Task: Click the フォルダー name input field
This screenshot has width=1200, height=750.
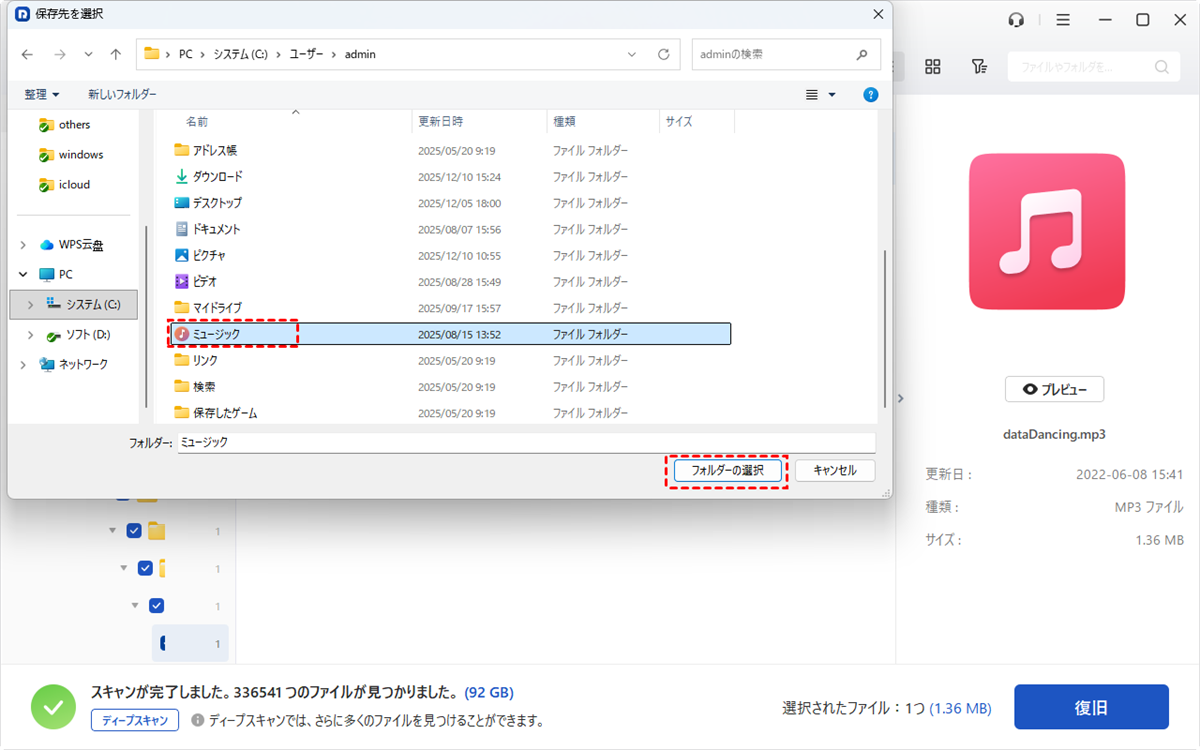Action: [525, 441]
